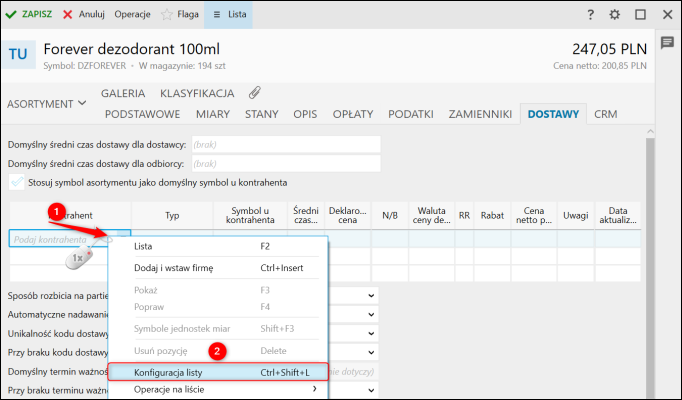Click 'Symbol u kontrahenta' column header
The height and width of the screenshot is (400, 682).
click(250, 215)
